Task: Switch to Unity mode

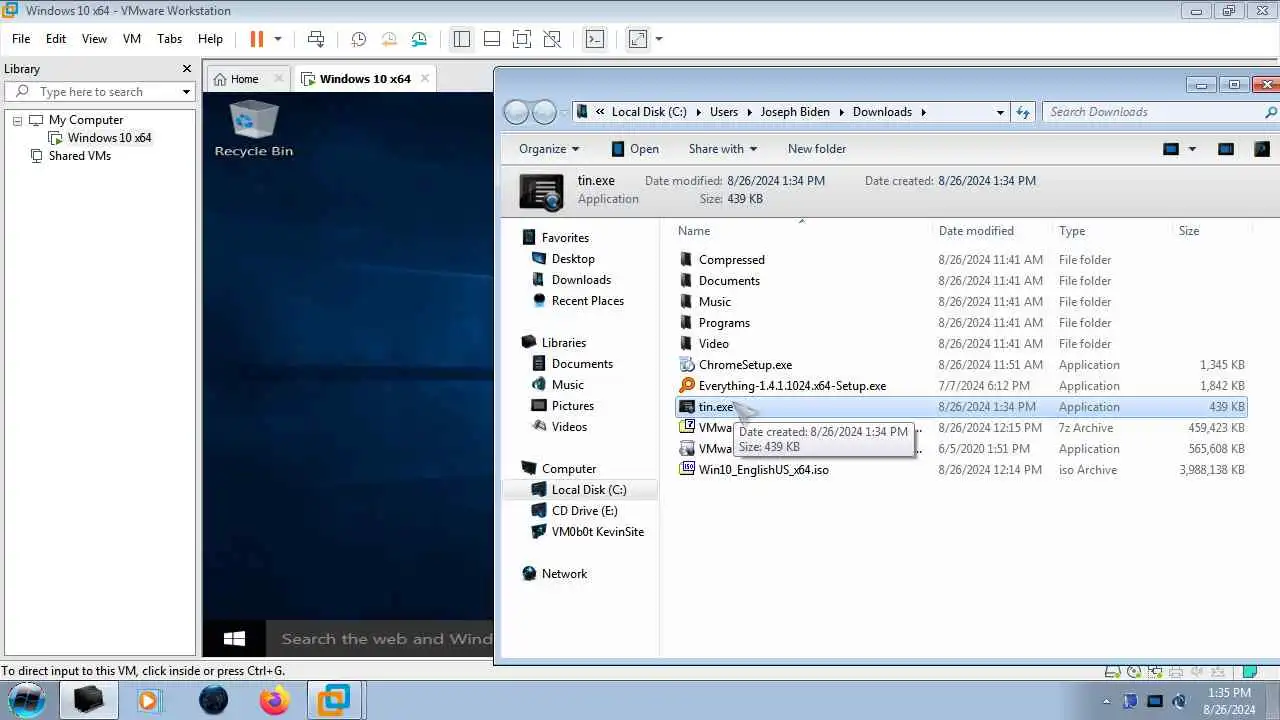Action: click(x=551, y=39)
